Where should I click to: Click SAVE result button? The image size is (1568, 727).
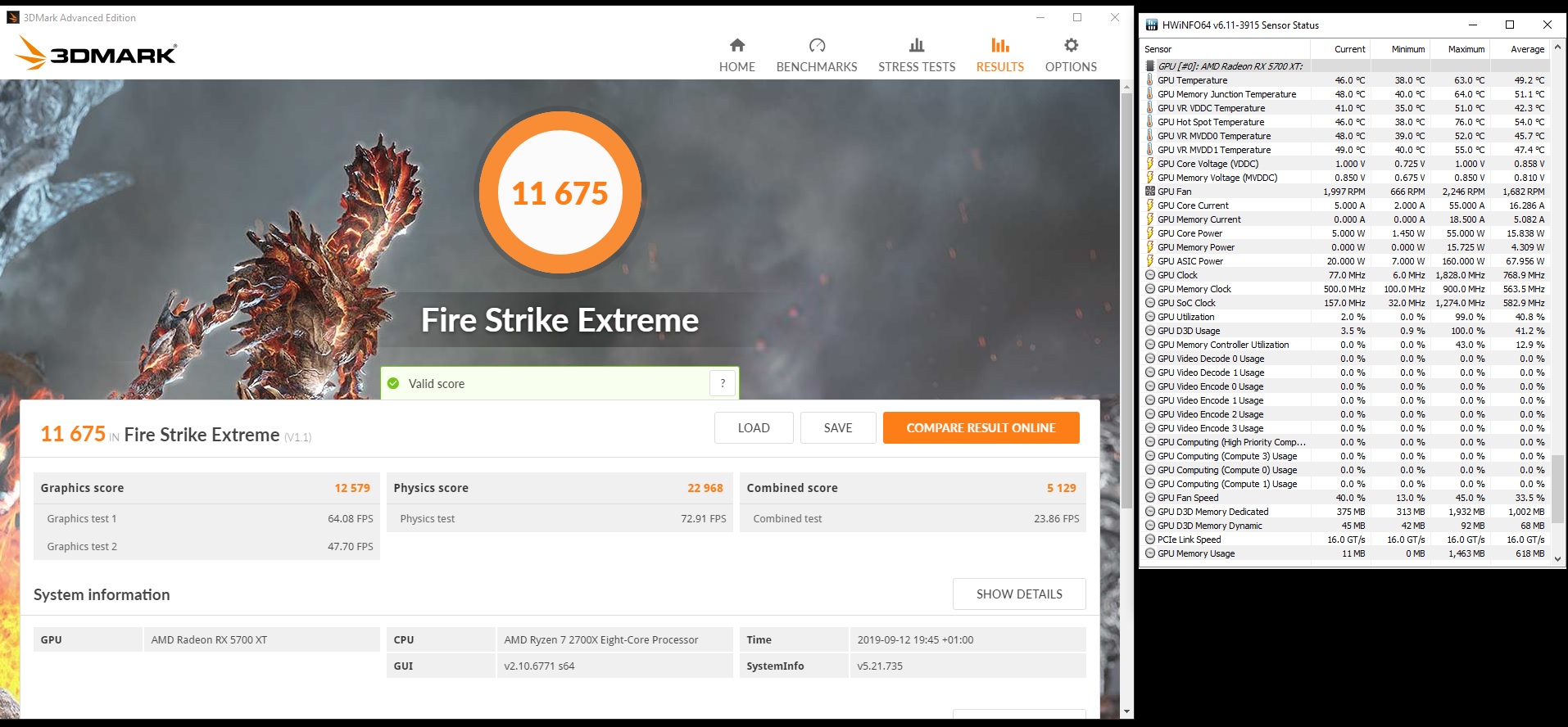coord(838,427)
